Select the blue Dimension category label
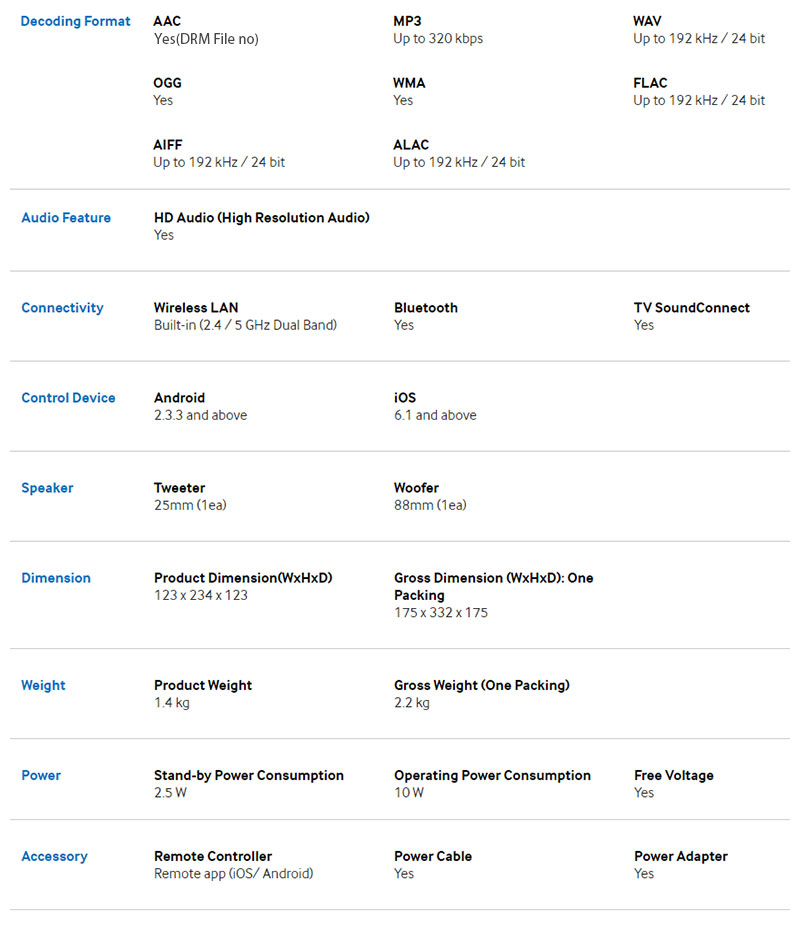 (x=56, y=578)
